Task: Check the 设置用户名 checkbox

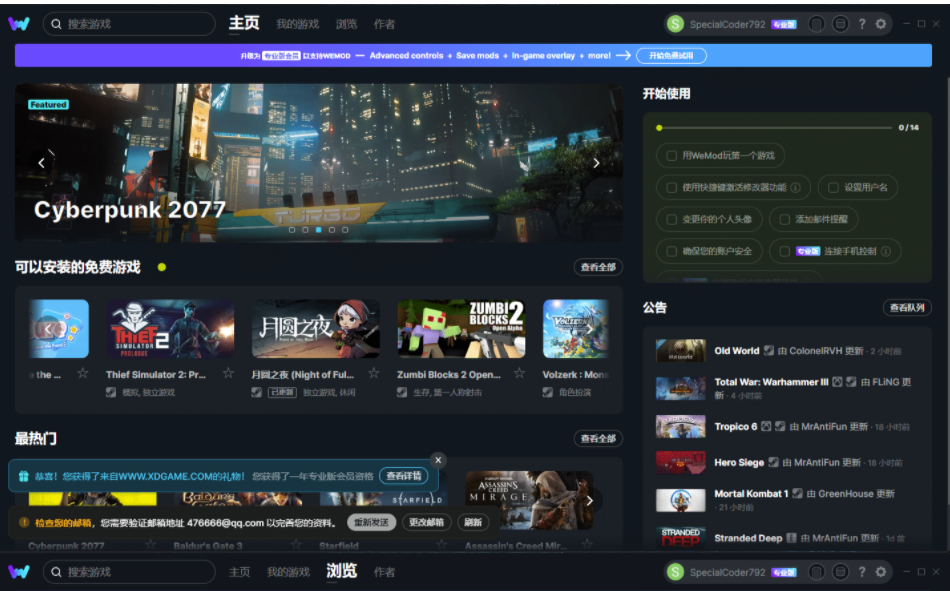Action: [x=833, y=187]
